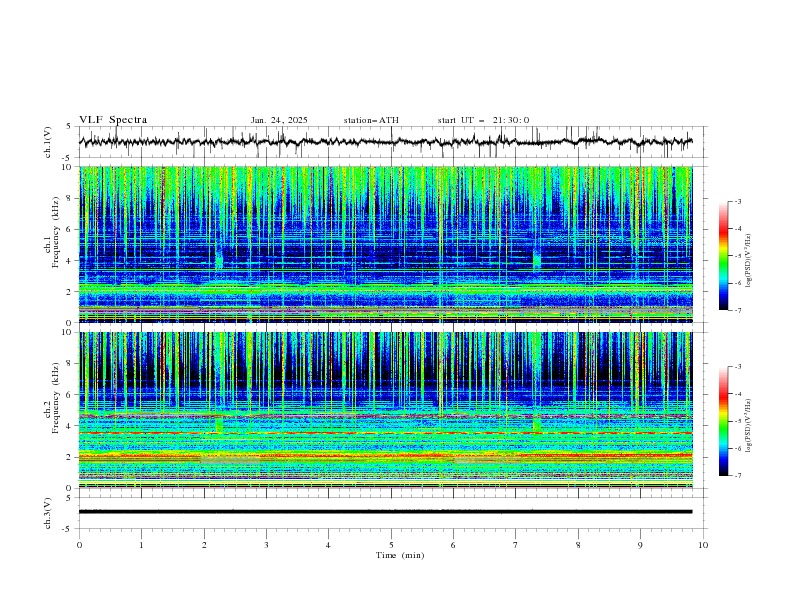Click the ch.1 "Frequency (kHz)" axis label
This screenshot has width=792, height=612.
click(56, 232)
